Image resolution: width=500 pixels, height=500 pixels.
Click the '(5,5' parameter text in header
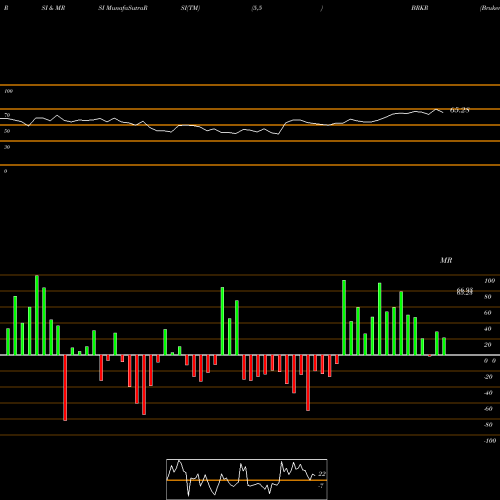pyautogui.click(x=257, y=8)
